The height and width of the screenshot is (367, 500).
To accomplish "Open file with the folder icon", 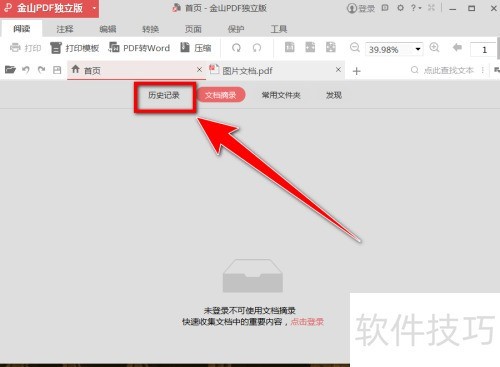I will (10, 70).
